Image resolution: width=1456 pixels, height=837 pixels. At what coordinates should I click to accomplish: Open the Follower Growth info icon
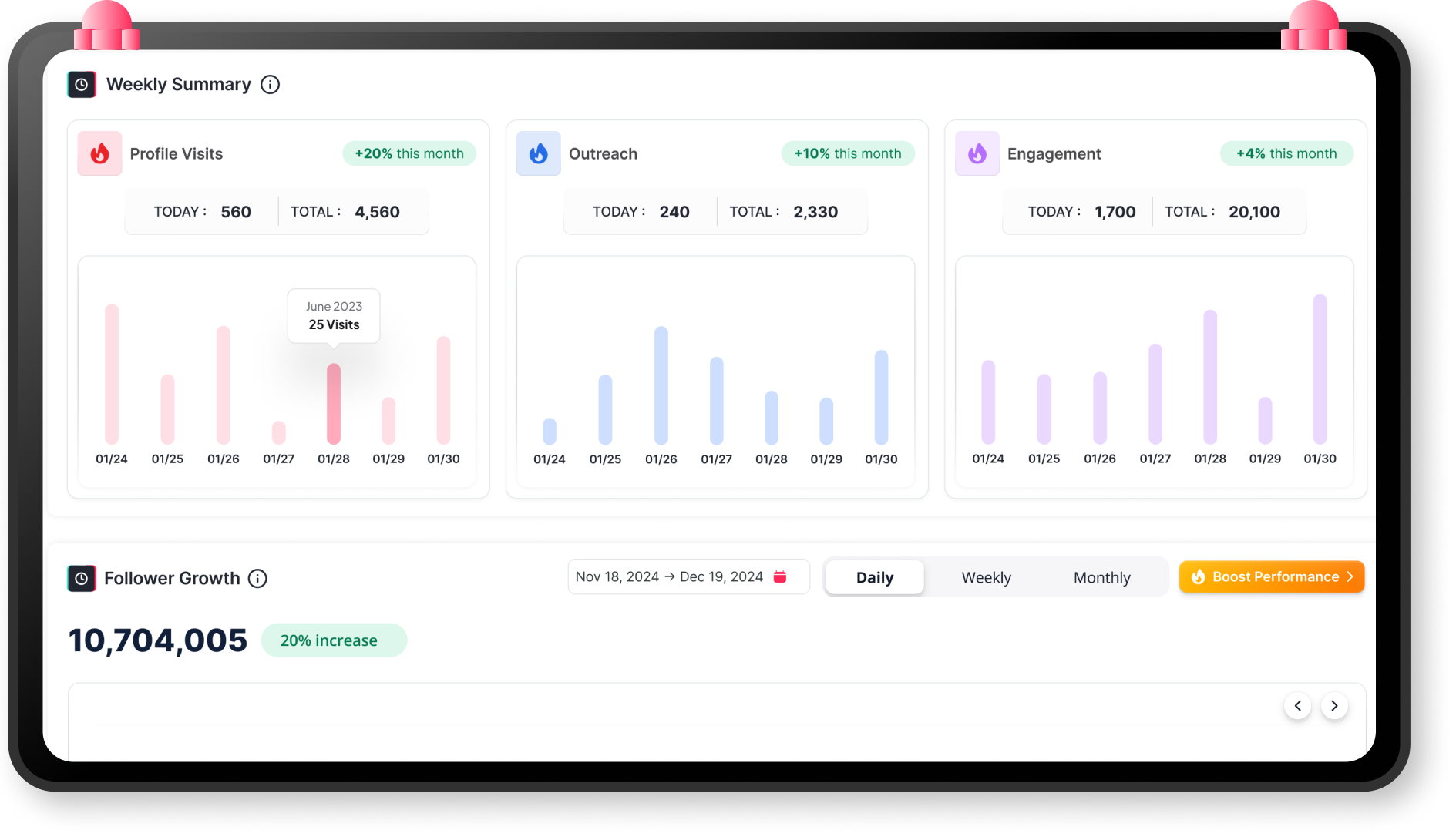click(x=257, y=578)
